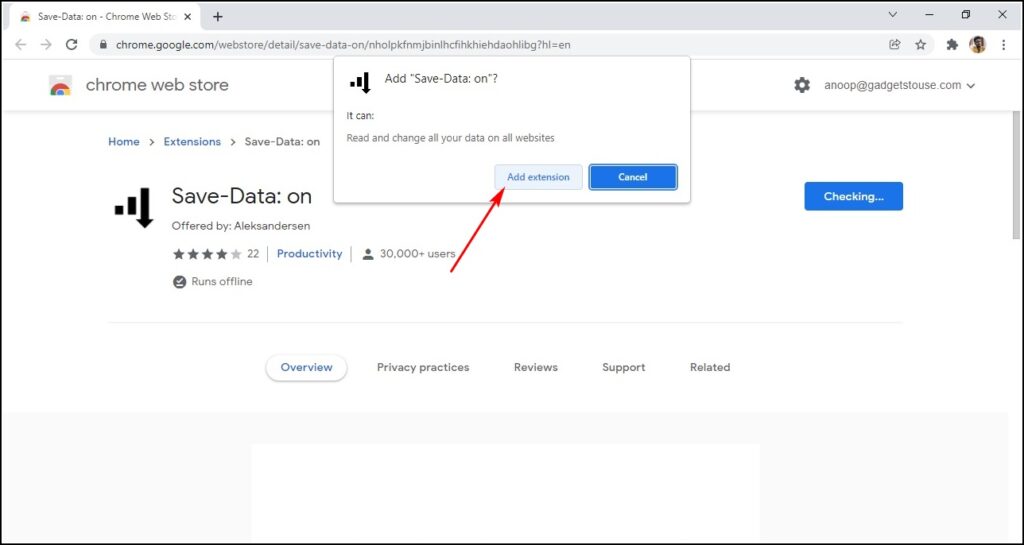Image resolution: width=1024 pixels, height=545 pixels.
Task: Click the Save-Data icon in the dialog
Action: (360, 82)
